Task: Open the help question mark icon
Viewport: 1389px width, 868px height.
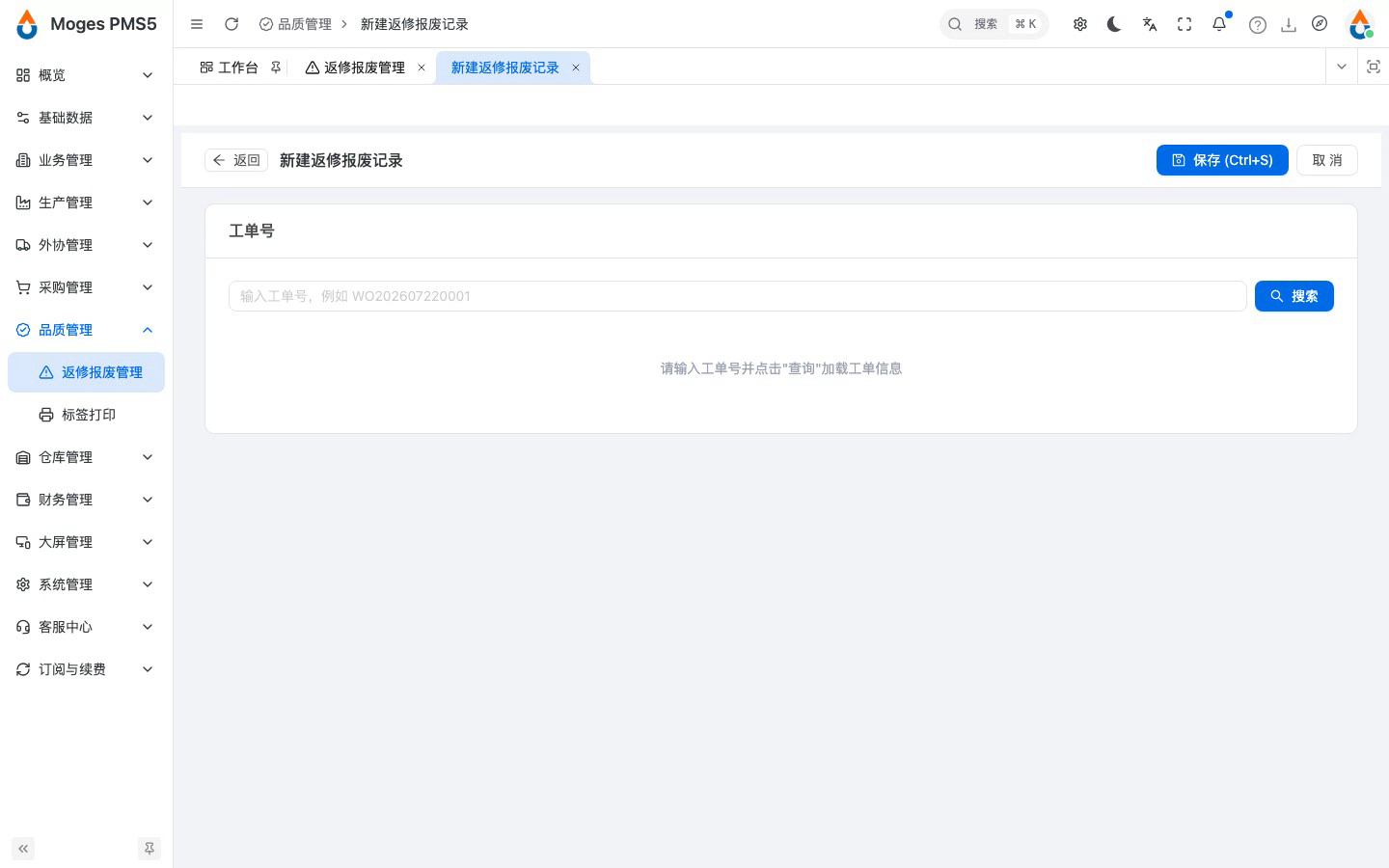Action: click(1258, 25)
